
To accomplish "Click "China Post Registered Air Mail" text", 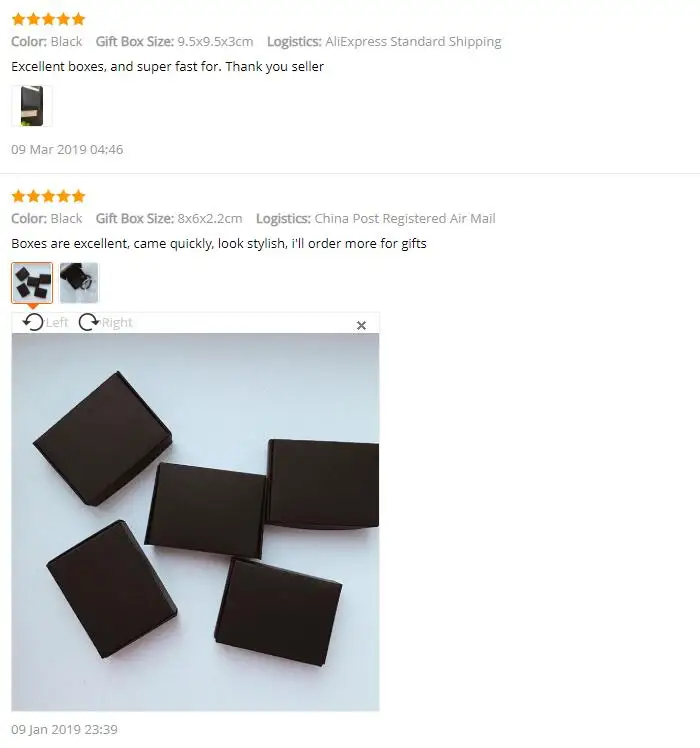I will [405, 218].
